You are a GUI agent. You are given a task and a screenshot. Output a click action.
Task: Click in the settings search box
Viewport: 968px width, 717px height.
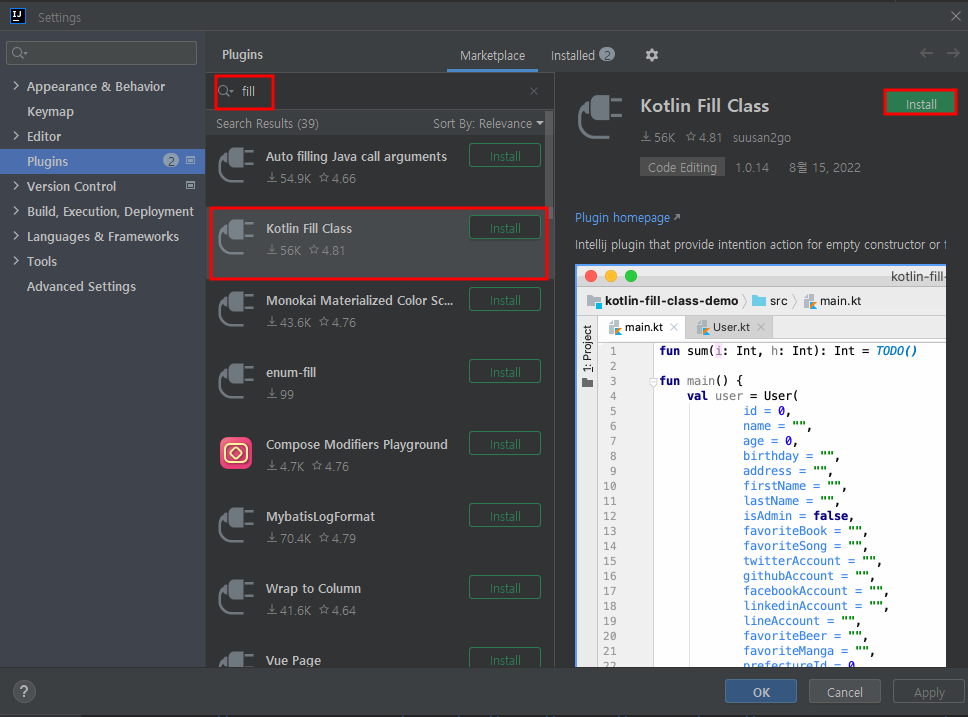[101, 53]
